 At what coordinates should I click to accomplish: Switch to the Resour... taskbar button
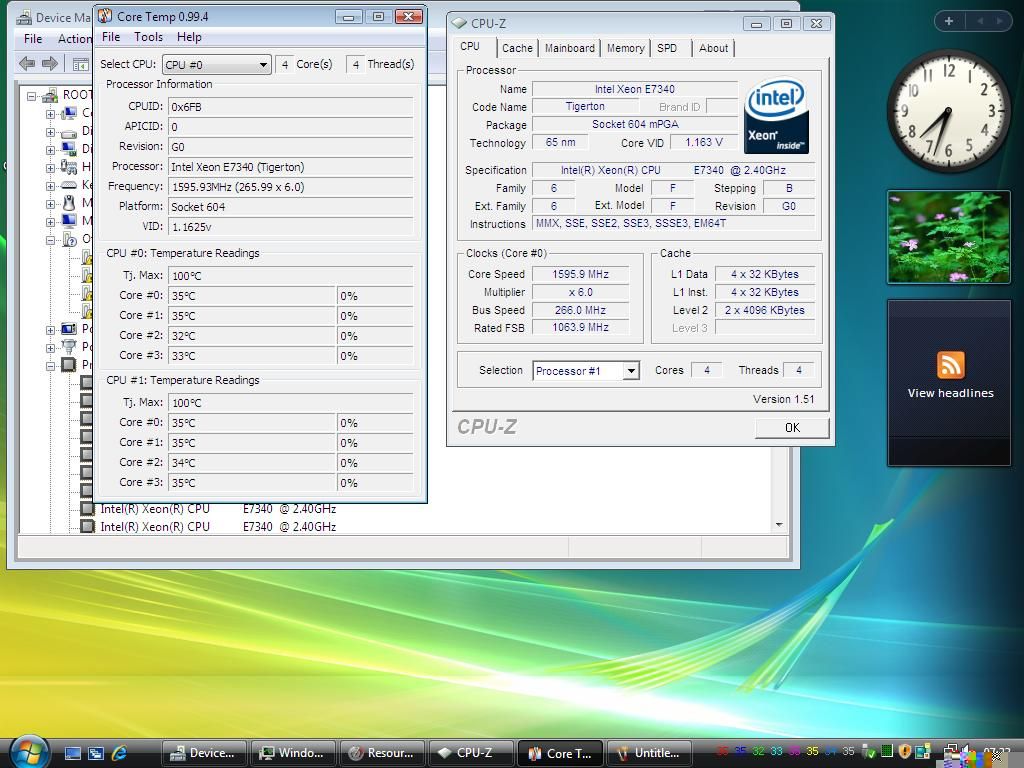382,753
